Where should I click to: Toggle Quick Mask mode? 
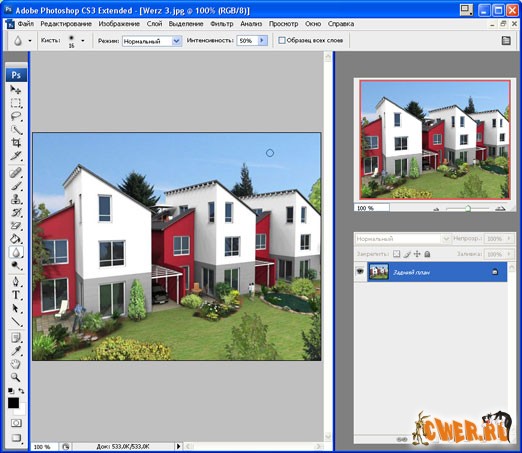pyautogui.click(x=16, y=423)
